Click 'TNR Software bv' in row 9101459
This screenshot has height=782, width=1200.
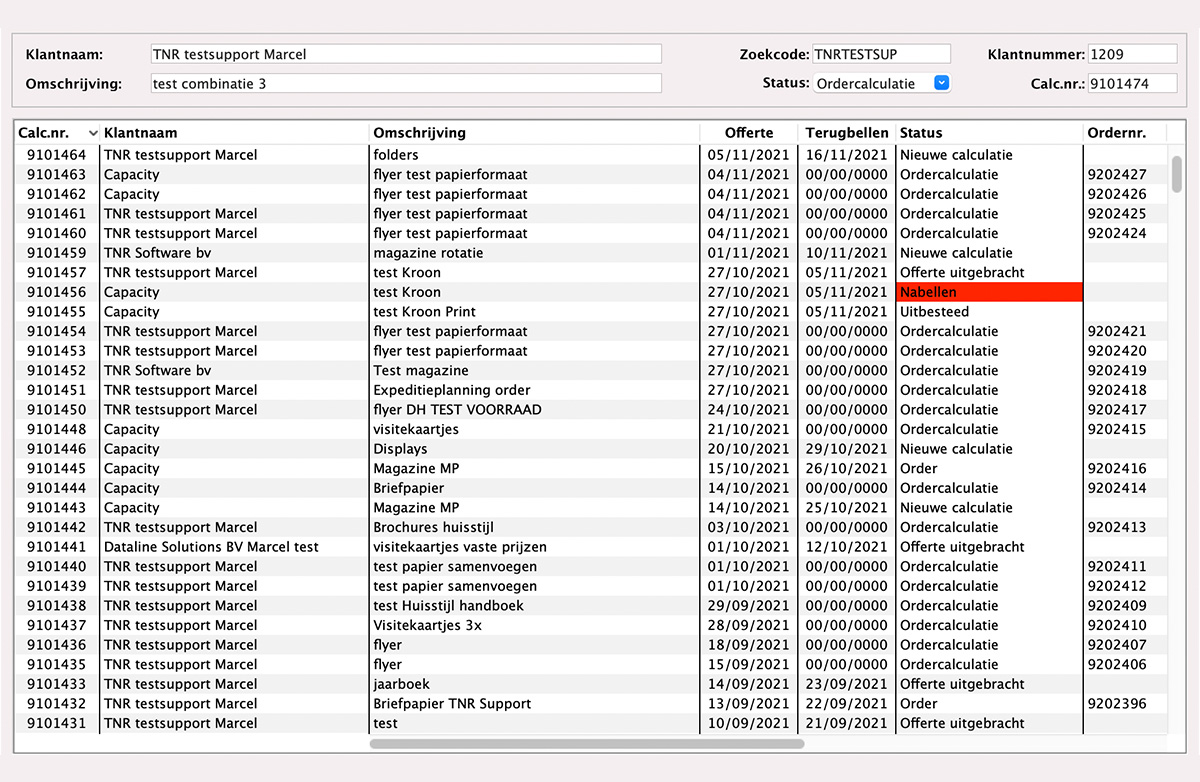[x=158, y=253]
